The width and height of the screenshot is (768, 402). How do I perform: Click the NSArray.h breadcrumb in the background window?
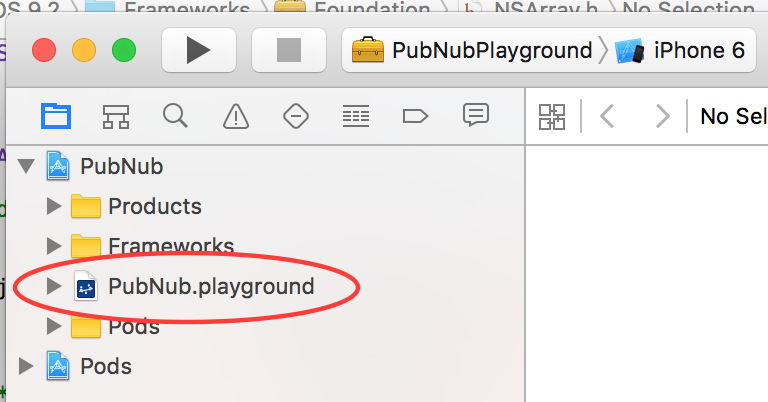(546, 7)
